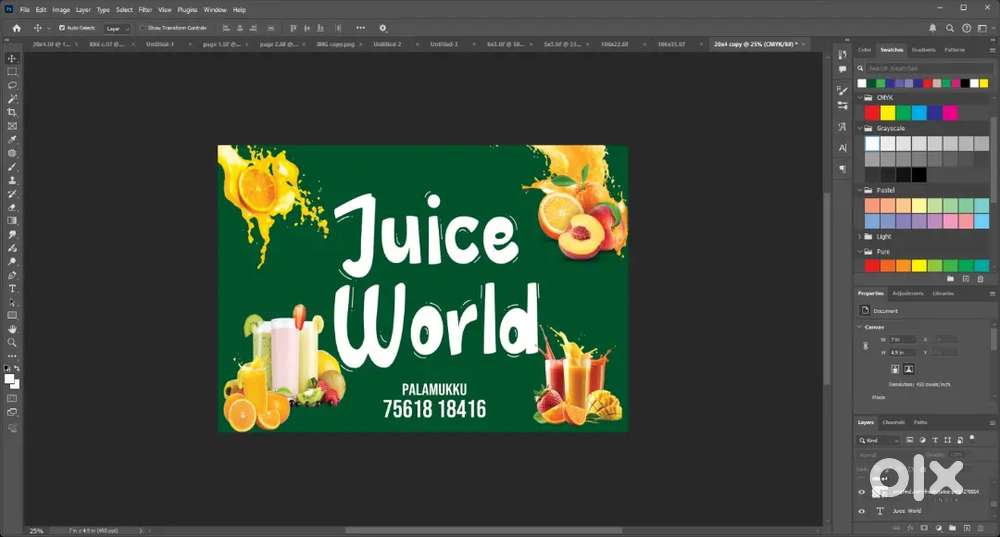
Task: Click the Home icon in options bar
Action: (16, 28)
